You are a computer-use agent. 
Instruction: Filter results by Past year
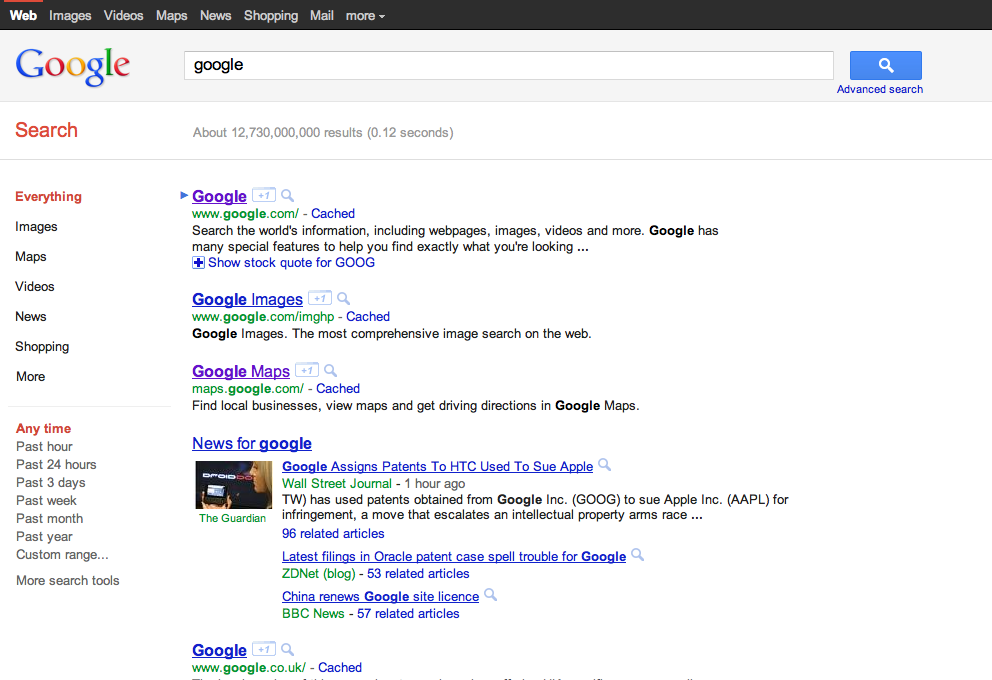[44, 536]
